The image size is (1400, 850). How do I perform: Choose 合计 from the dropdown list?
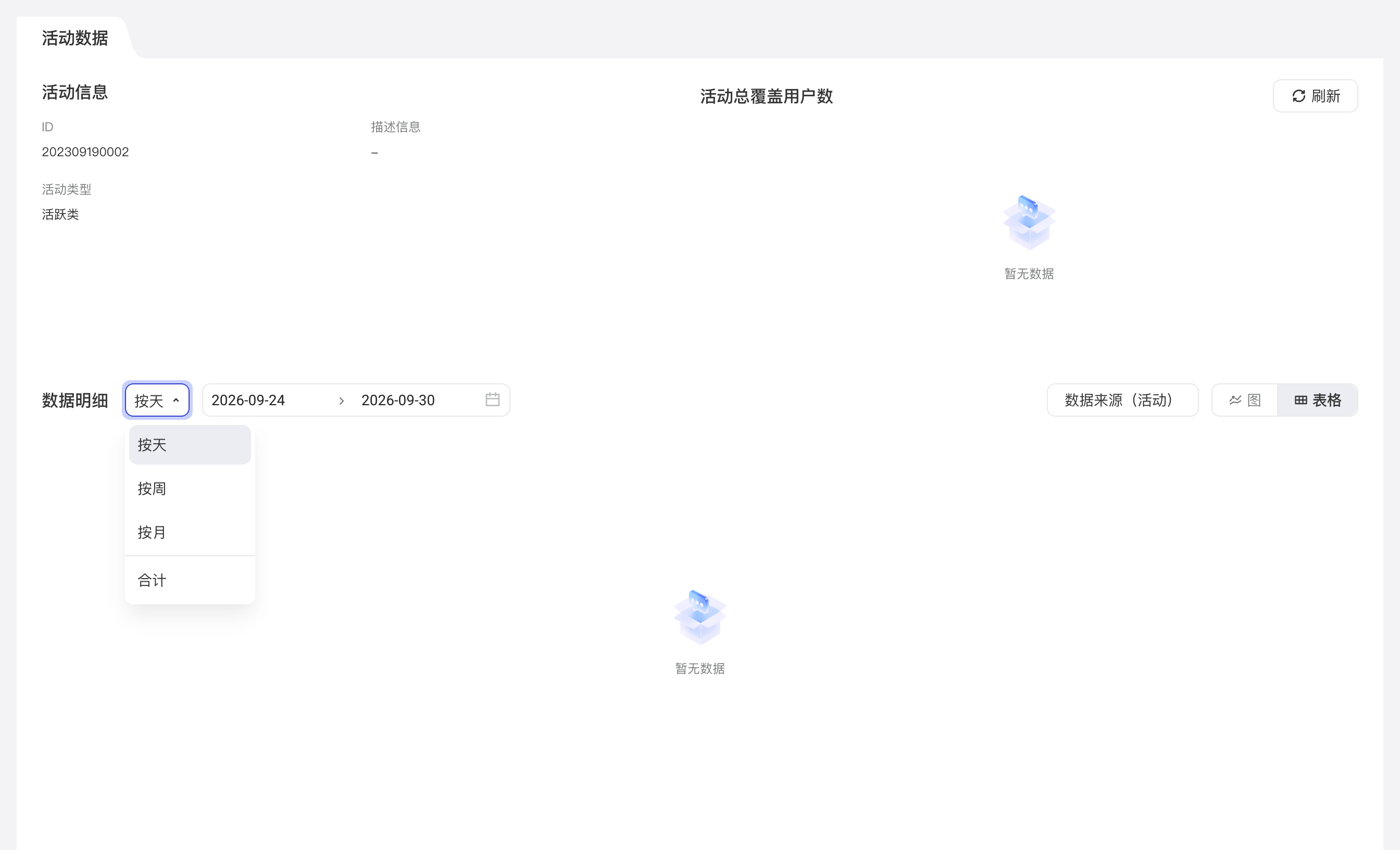(190, 580)
